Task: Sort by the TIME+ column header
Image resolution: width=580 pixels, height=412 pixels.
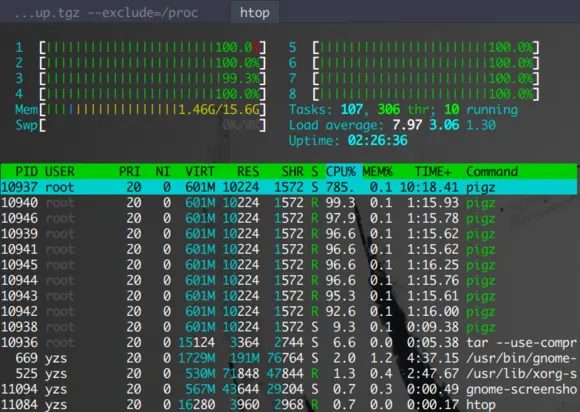Action: (x=433, y=172)
